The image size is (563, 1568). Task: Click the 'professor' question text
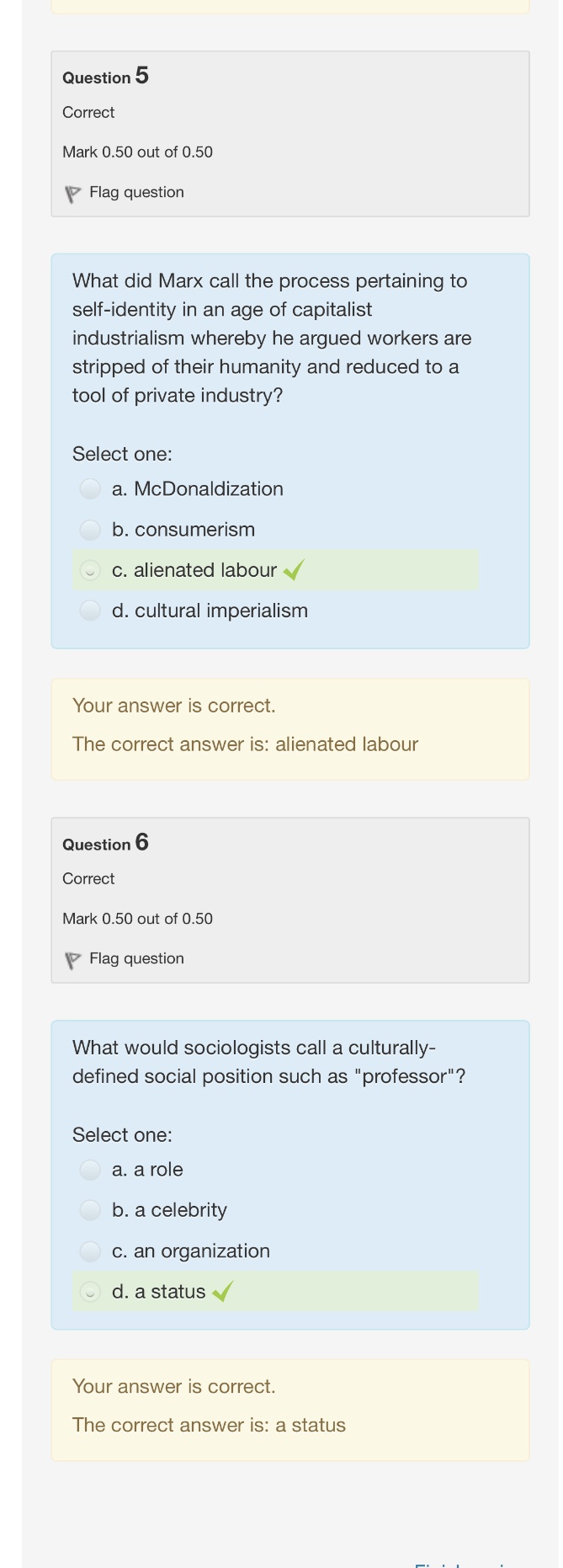point(268,1062)
